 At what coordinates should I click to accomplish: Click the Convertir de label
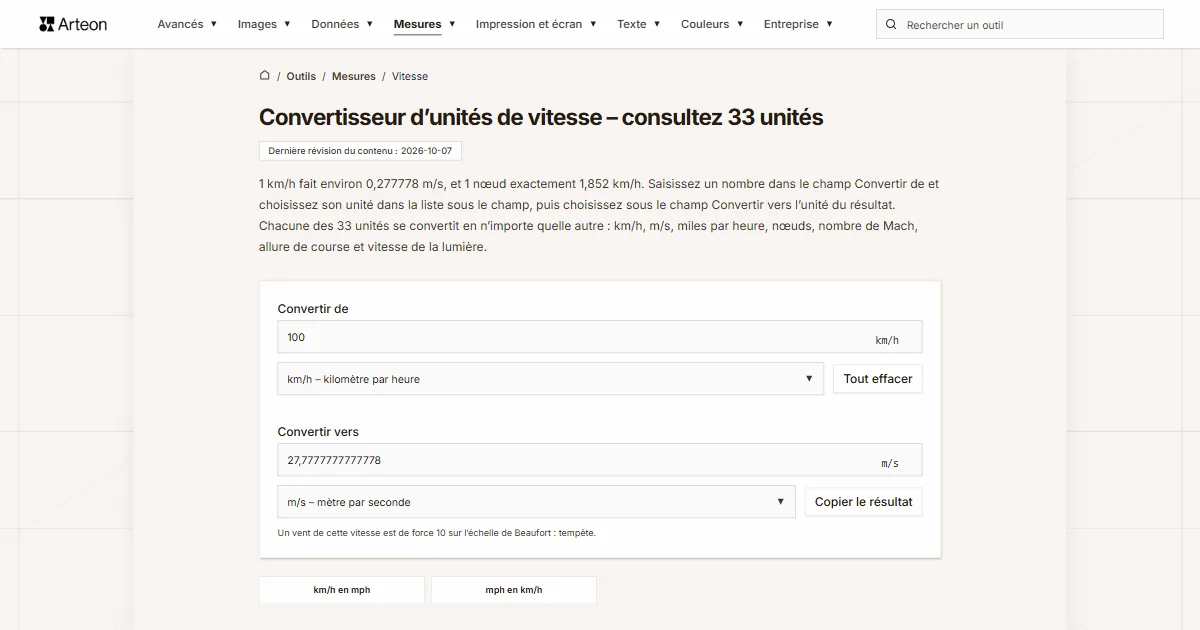click(x=313, y=309)
